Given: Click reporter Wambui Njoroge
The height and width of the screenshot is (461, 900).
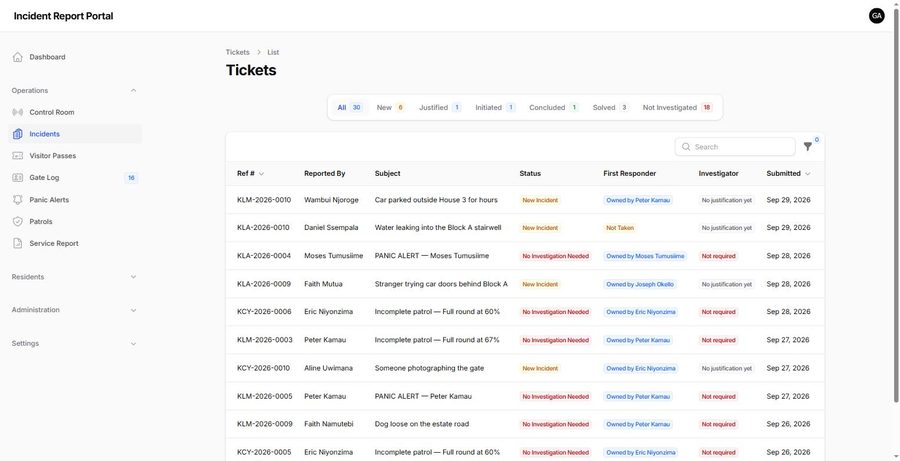Looking at the screenshot, I should pos(331,200).
